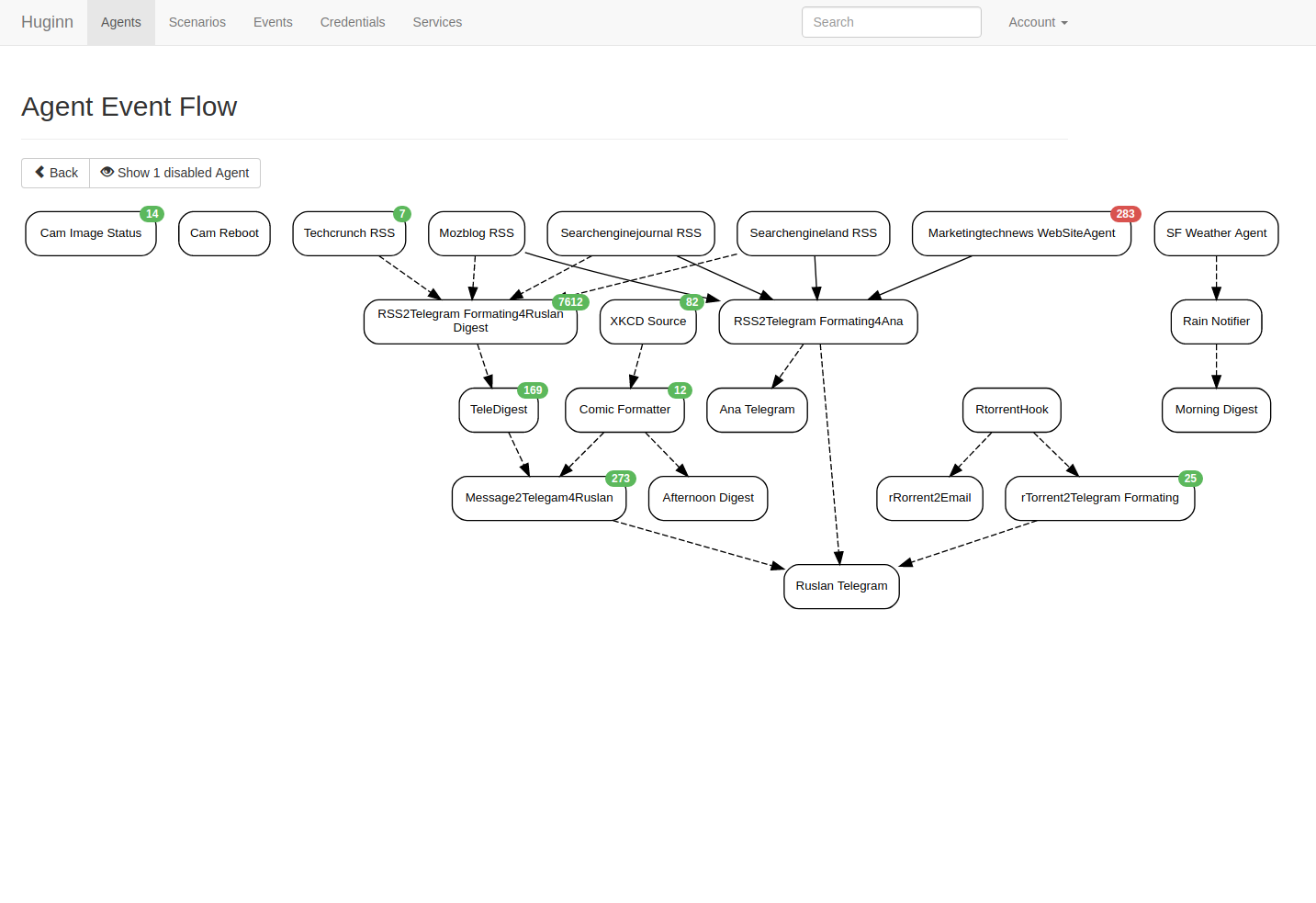Click the green 7612 event count badge

570,302
